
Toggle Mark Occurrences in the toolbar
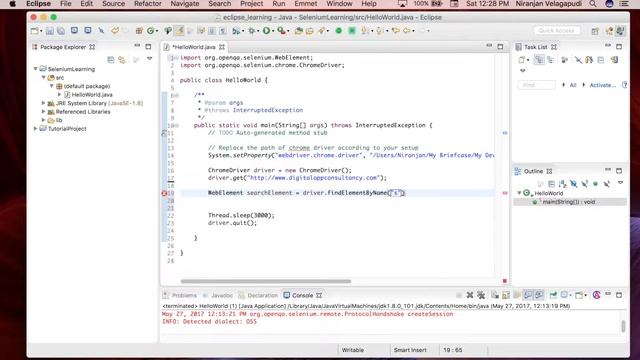(179, 31)
